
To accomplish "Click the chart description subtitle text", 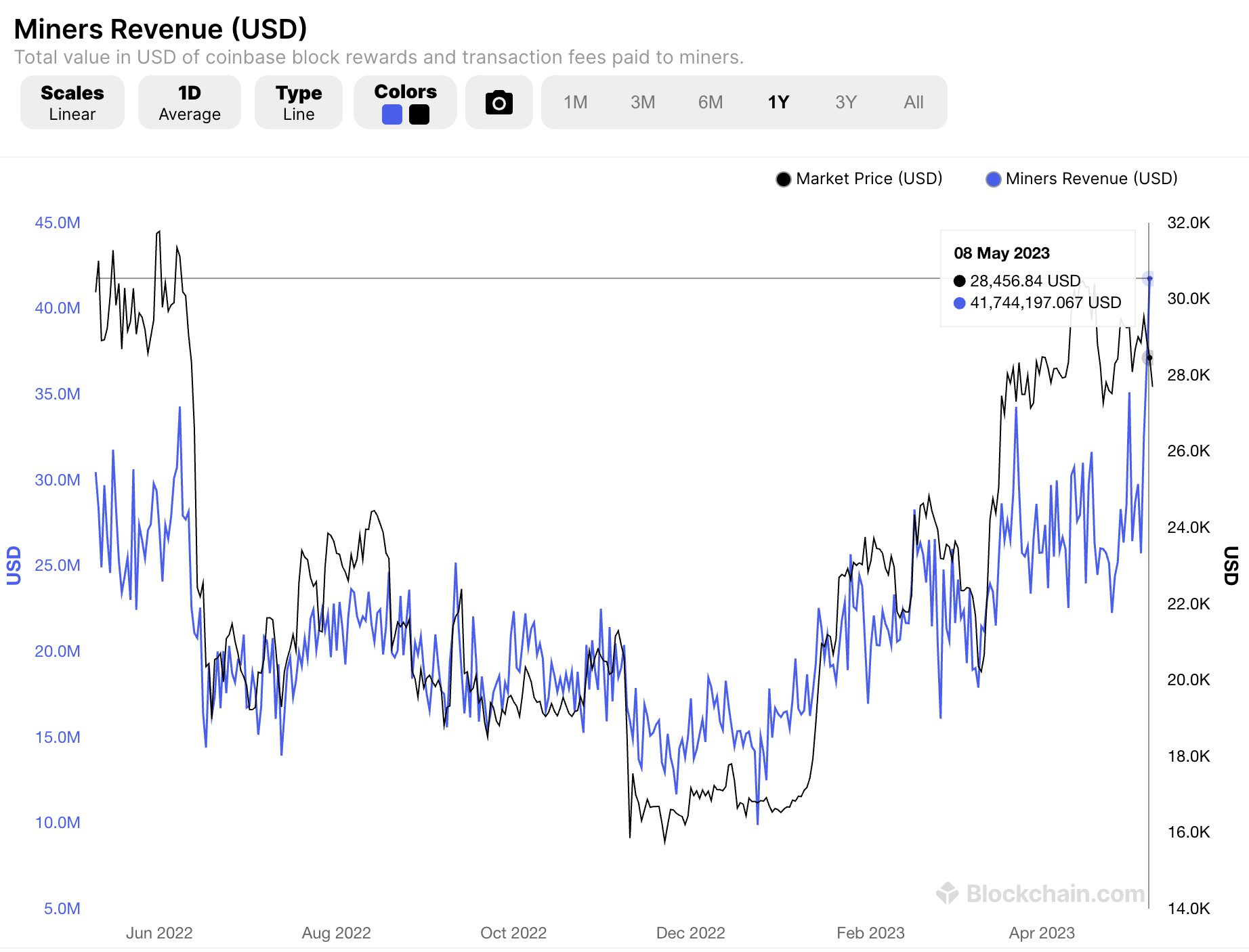I will coord(379,58).
